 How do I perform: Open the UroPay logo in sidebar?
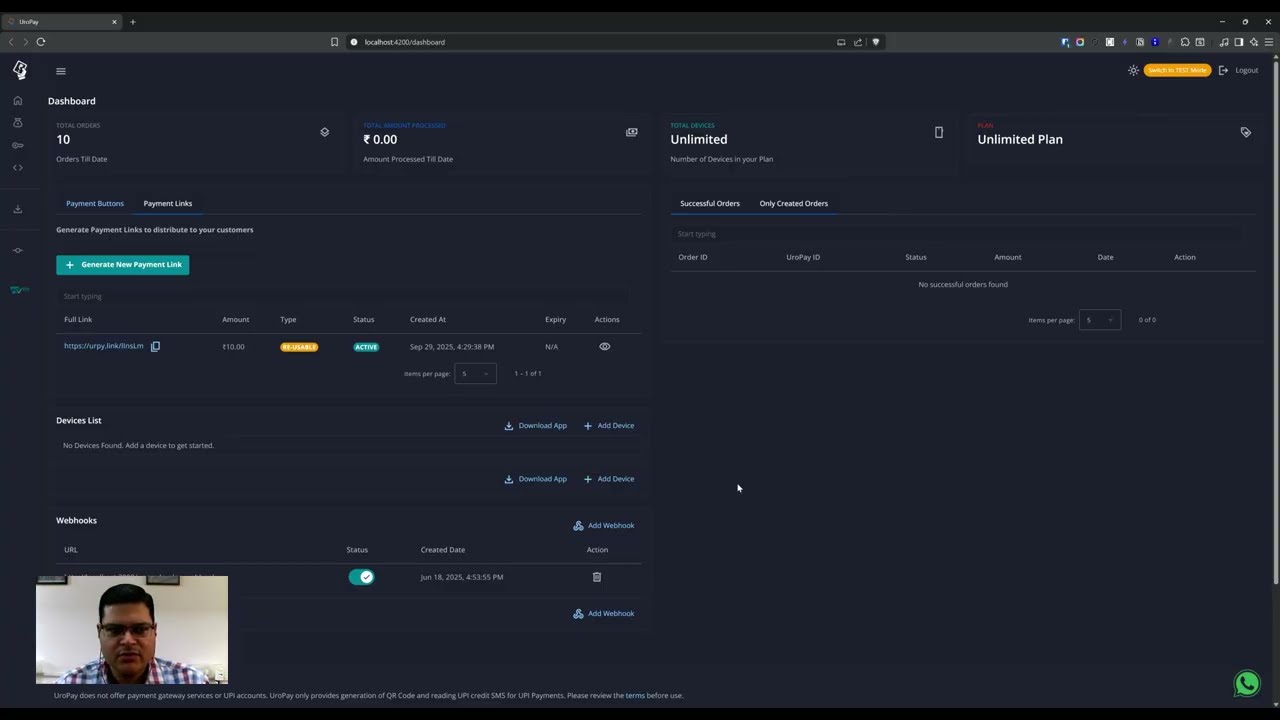coord(20,70)
